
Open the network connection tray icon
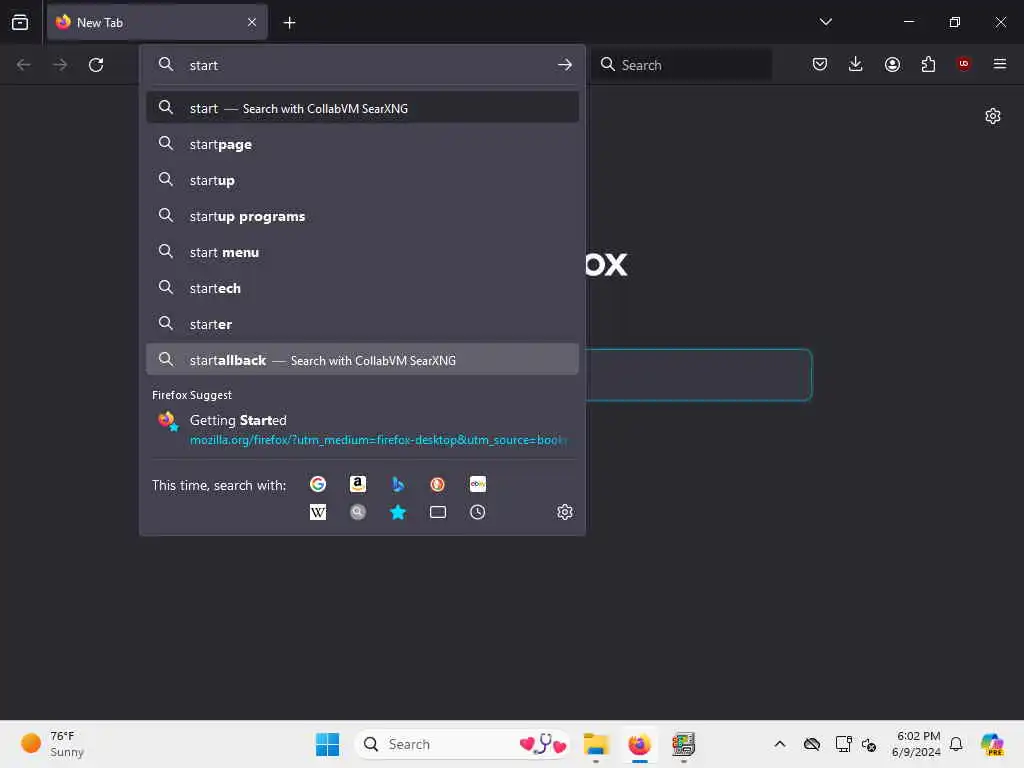coord(843,744)
